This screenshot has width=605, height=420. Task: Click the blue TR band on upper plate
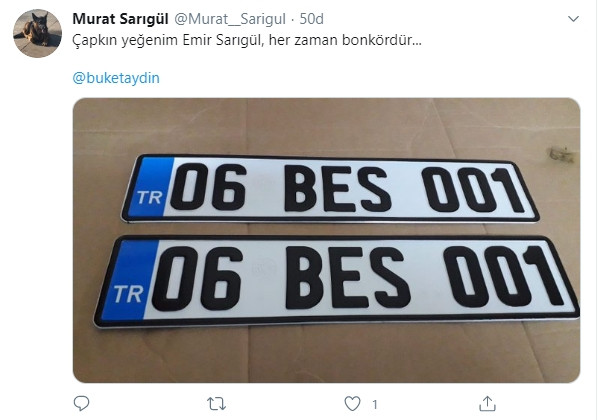(153, 188)
